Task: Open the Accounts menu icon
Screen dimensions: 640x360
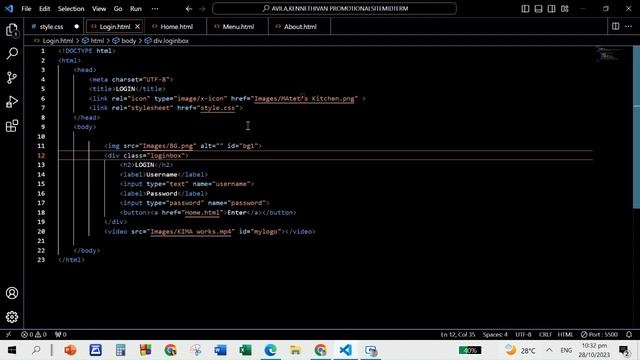Action: pos(12,293)
